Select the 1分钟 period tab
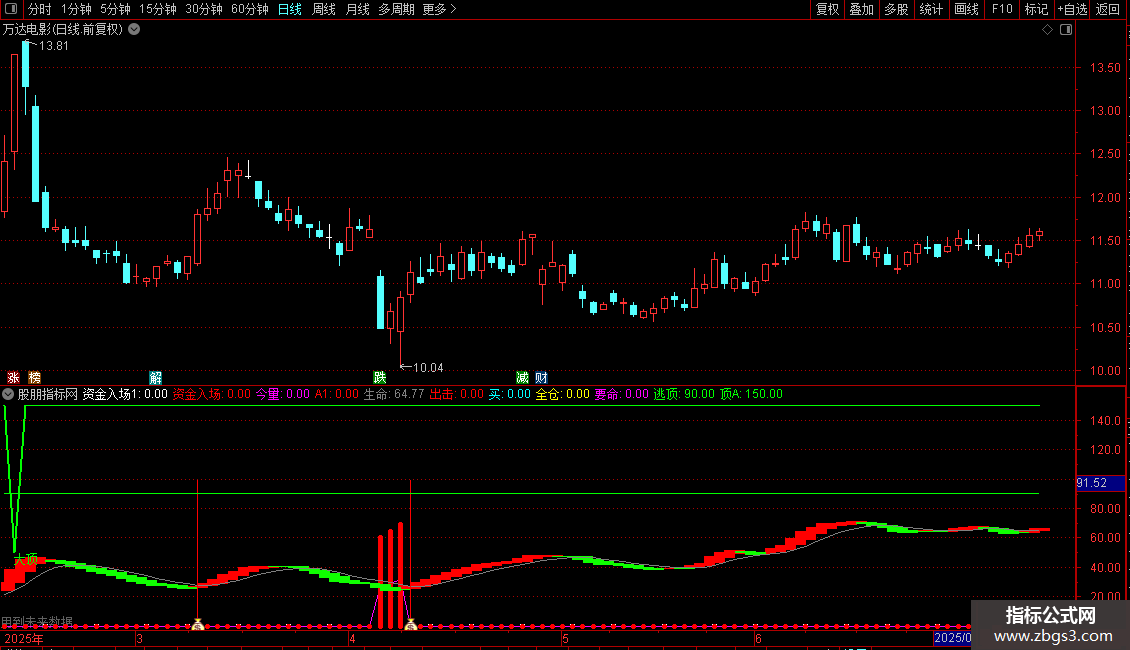This screenshot has height=650, width=1130. pos(76,9)
